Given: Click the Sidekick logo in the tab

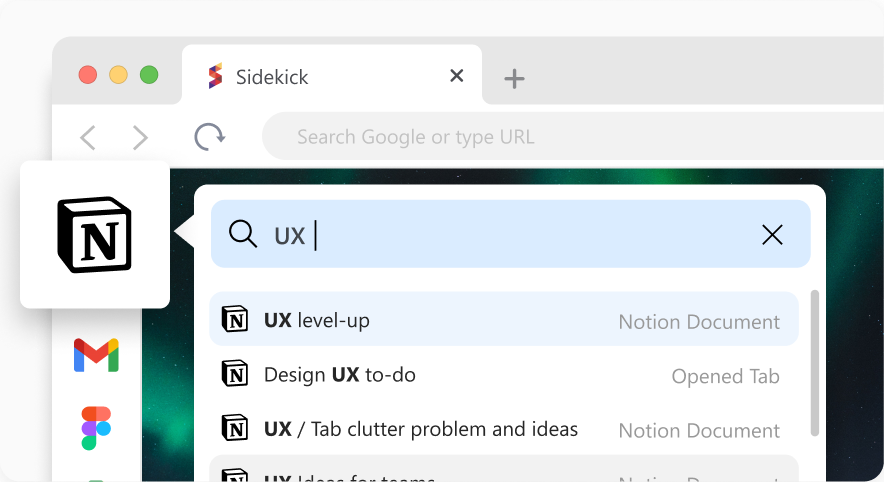Looking at the screenshot, I should click(x=215, y=76).
